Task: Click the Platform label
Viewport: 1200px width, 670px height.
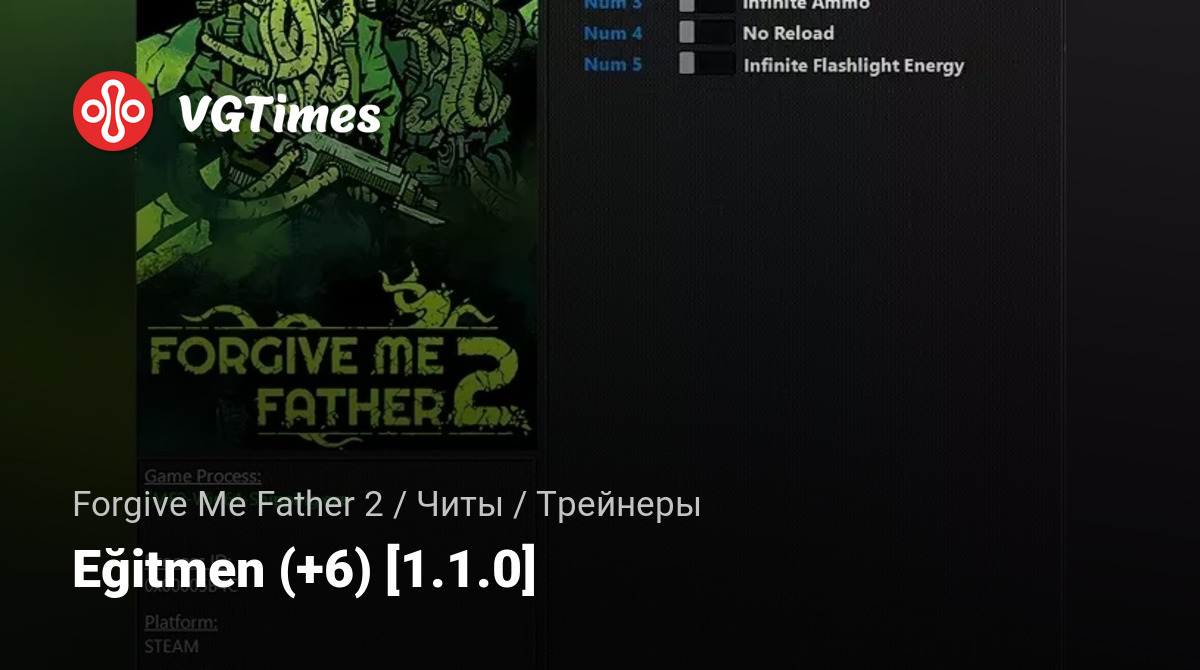Action: 181,622
